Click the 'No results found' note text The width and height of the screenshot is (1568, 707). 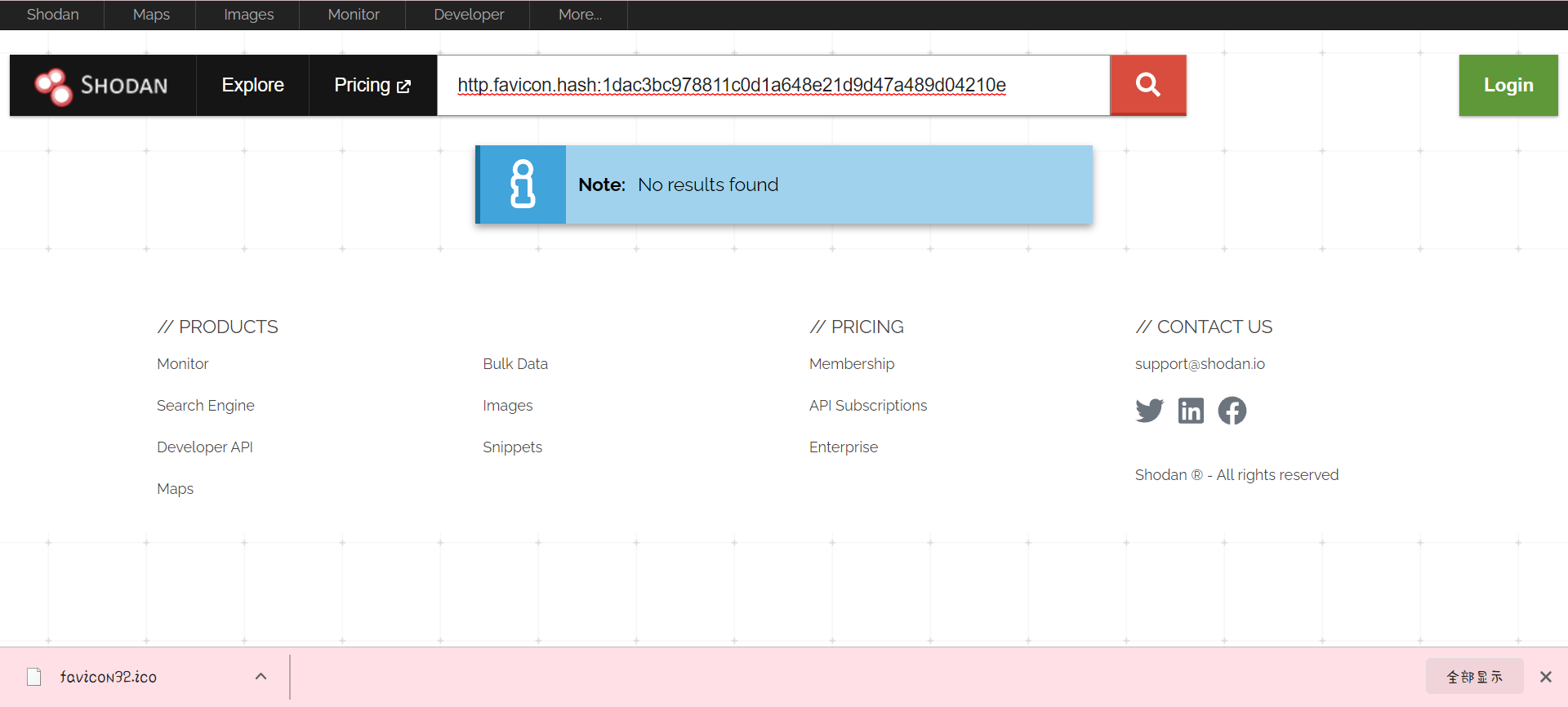tap(708, 185)
